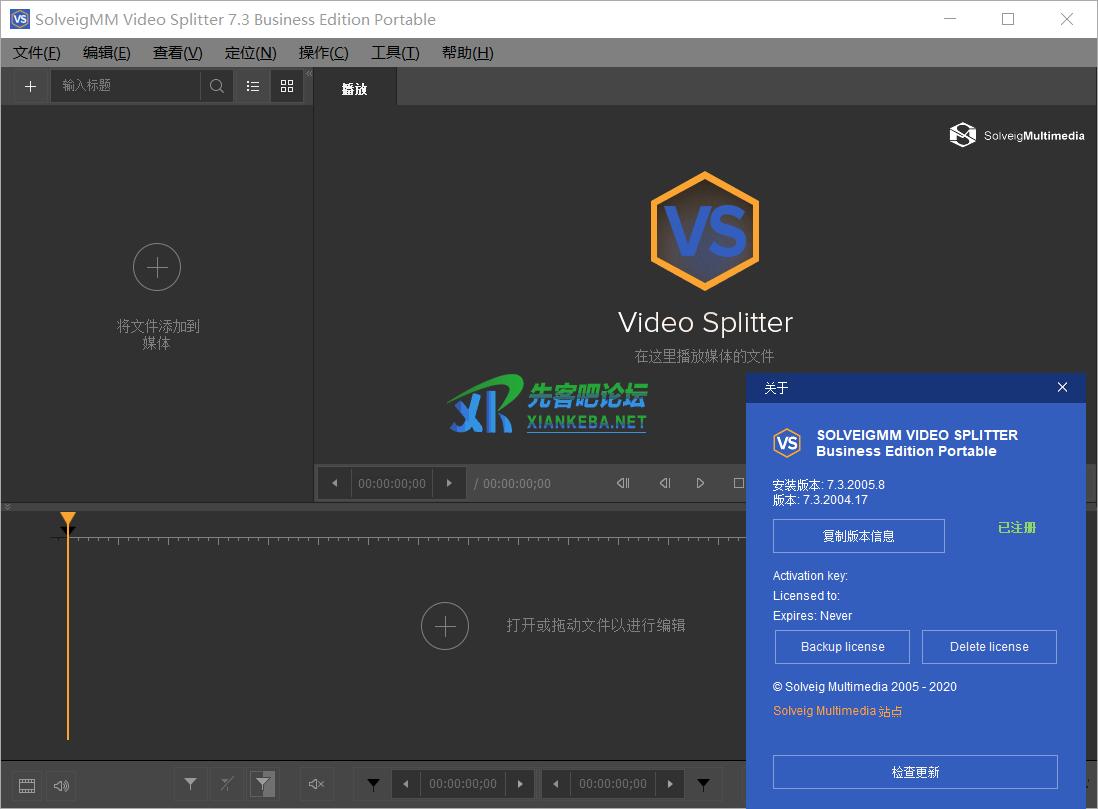The image size is (1098, 809).
Task: Switch media library to list view
Action: click(253, 86)
